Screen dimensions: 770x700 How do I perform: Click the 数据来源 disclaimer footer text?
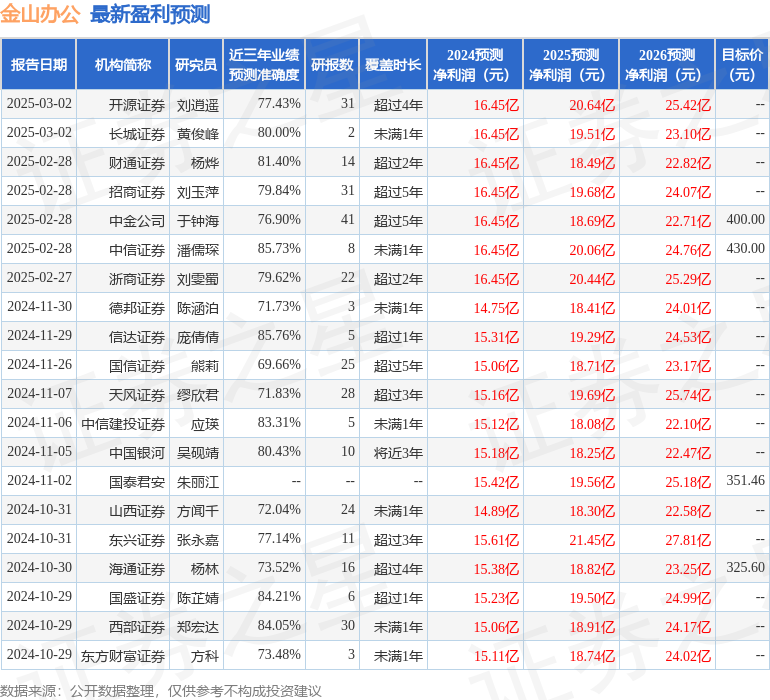161,690
